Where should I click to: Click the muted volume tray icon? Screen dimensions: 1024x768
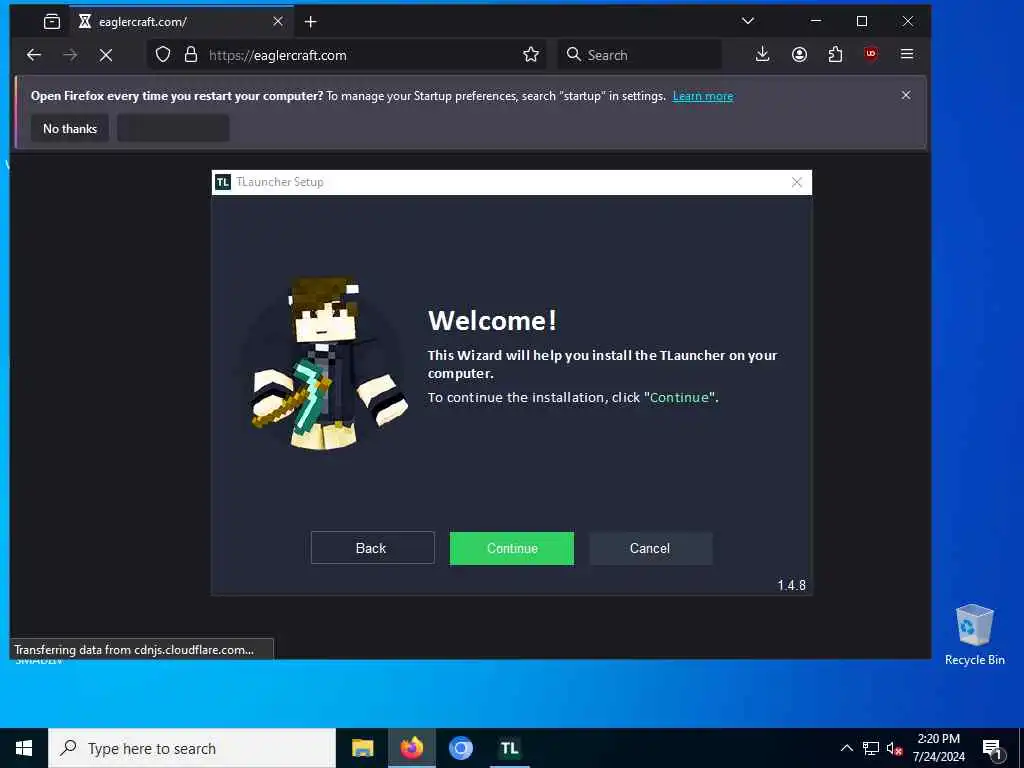(894, 748)
